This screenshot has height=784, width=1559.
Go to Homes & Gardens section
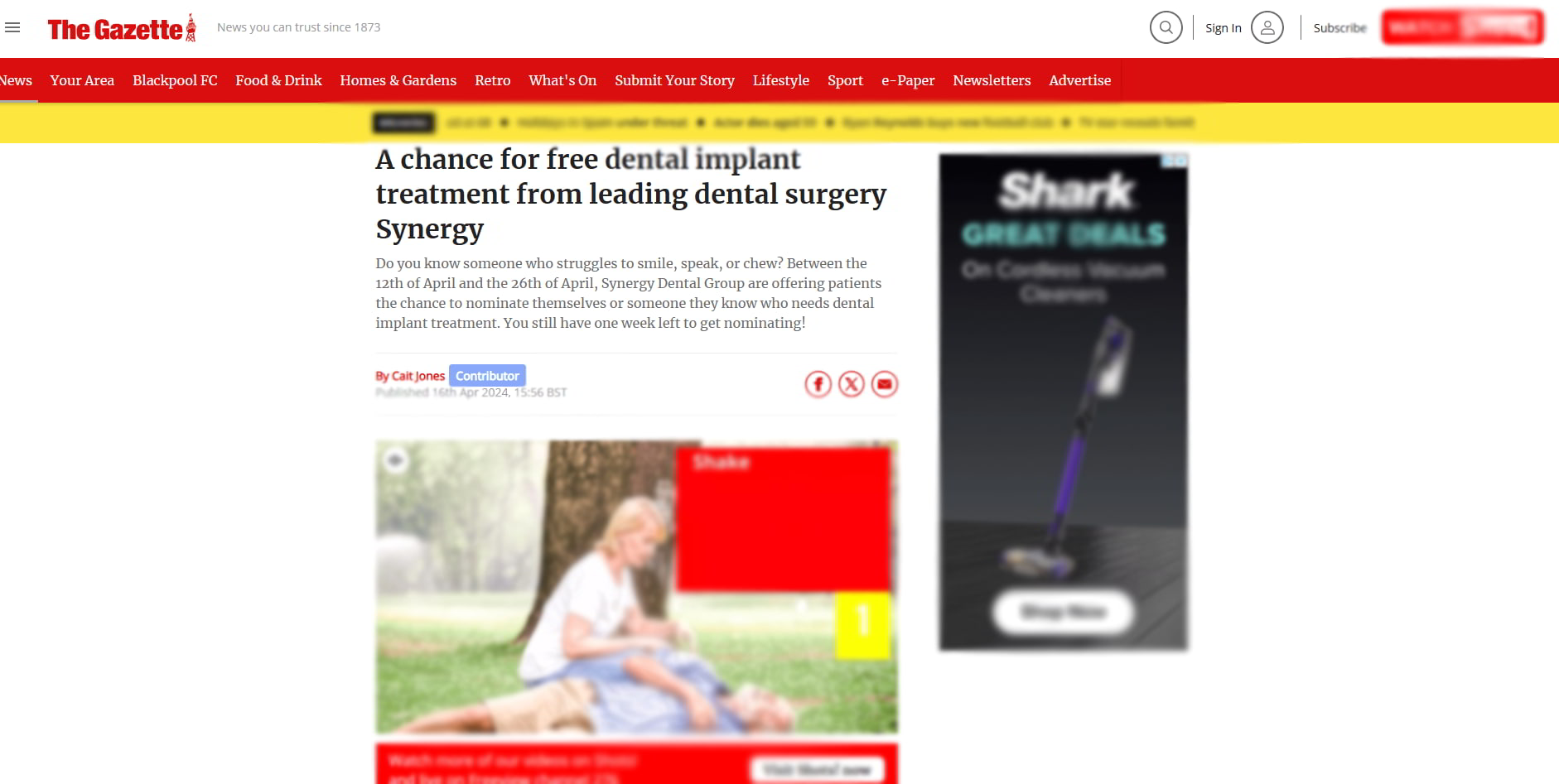tap(398, 80)
